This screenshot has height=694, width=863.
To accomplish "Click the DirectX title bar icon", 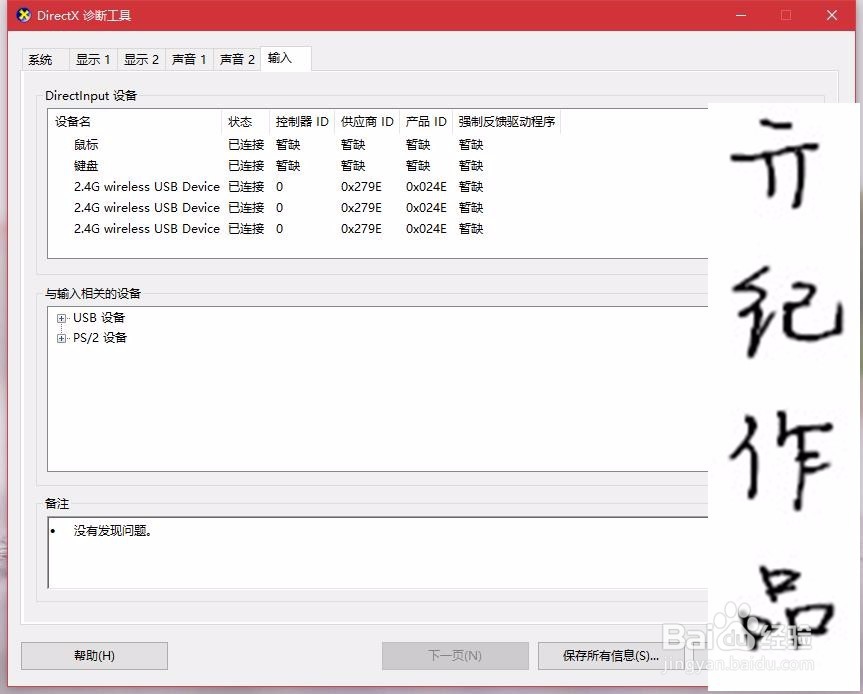I will pos(24,15).
